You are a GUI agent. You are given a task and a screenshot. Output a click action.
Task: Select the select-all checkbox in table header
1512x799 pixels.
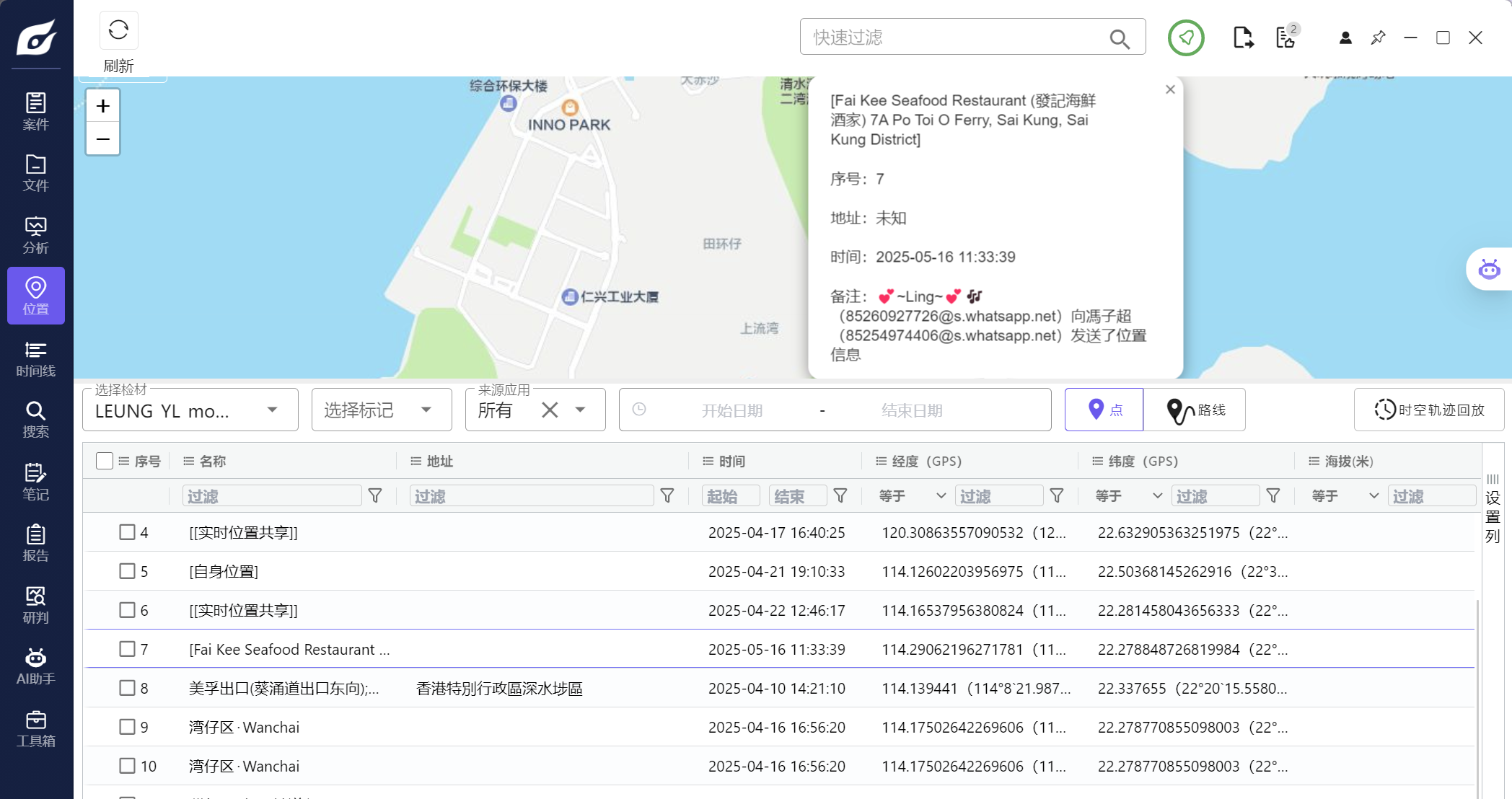coord(104,460)
